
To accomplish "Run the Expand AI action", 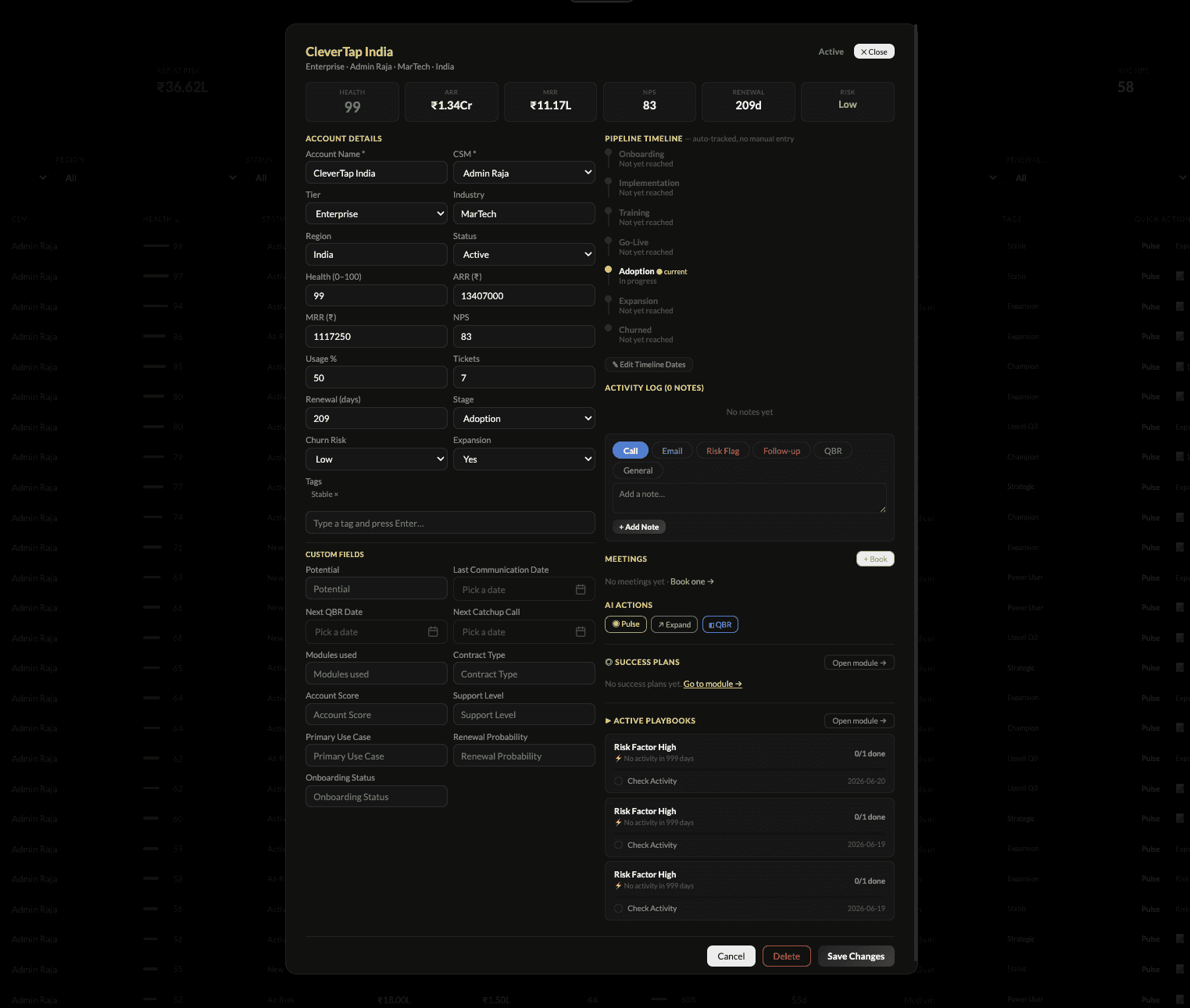I will pos(674,624).
